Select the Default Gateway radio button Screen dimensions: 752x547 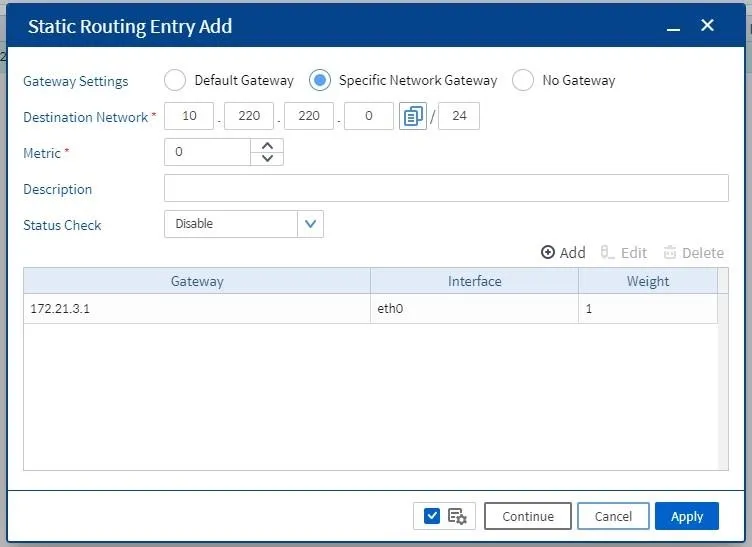point(175,80)
